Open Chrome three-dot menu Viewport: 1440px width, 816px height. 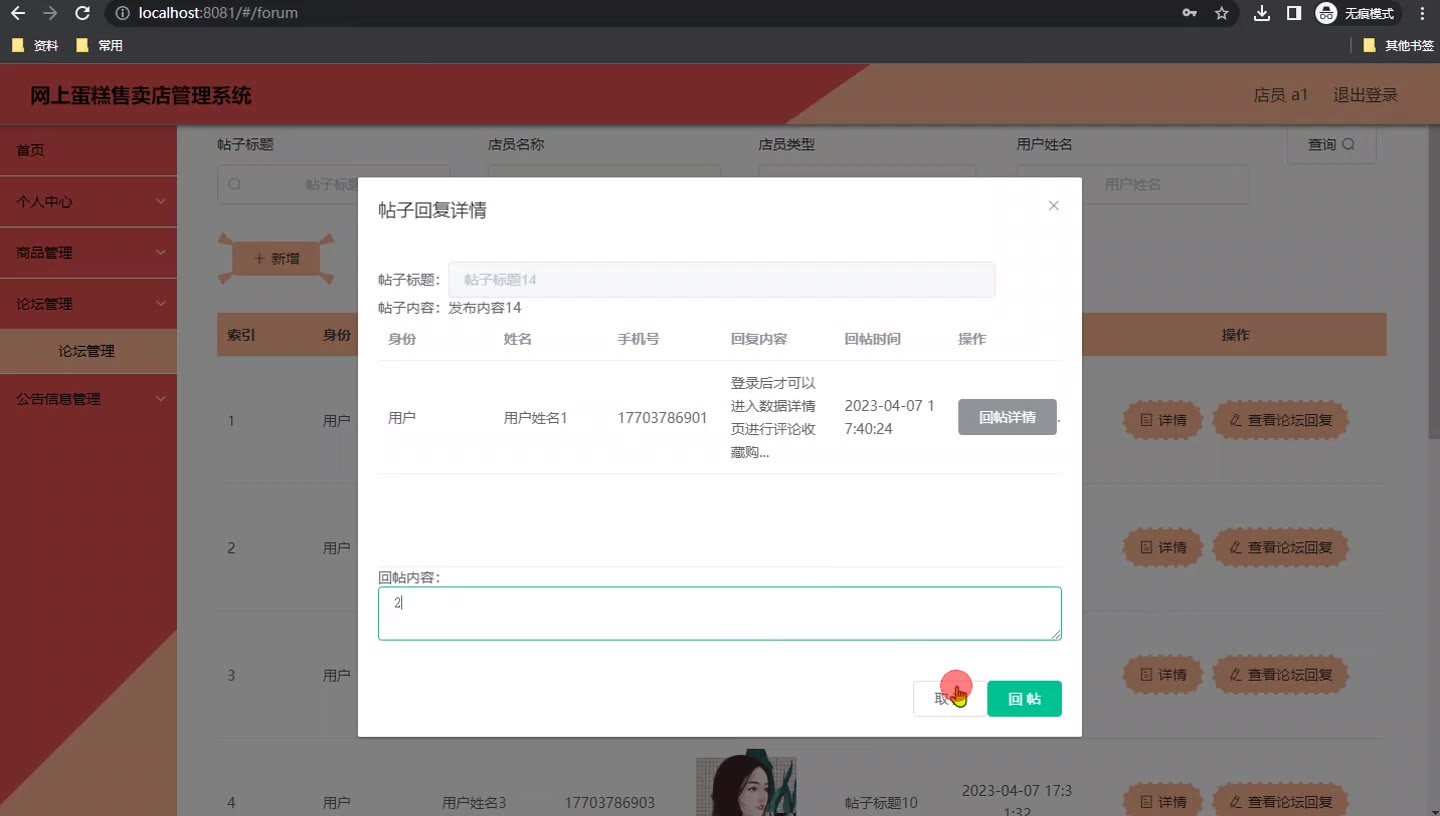(1422, 13)
